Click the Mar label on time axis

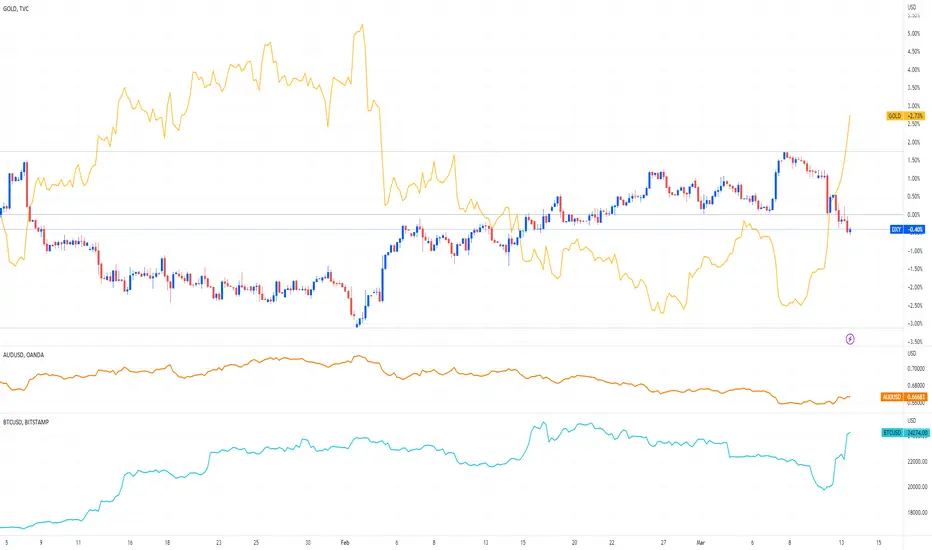click(x=700, y=543)
